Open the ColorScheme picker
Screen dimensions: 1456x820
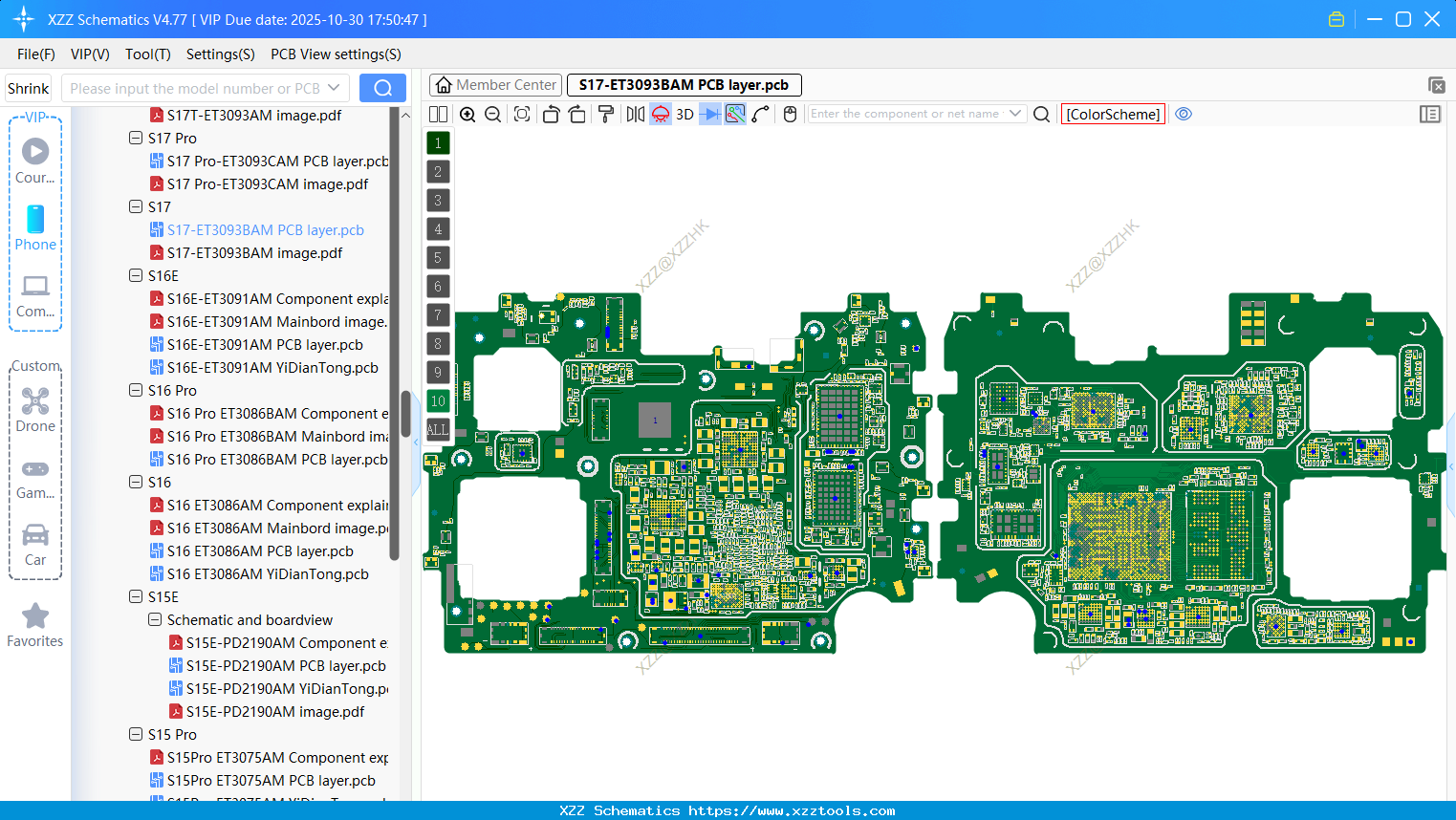click(x=1113, y=114)
